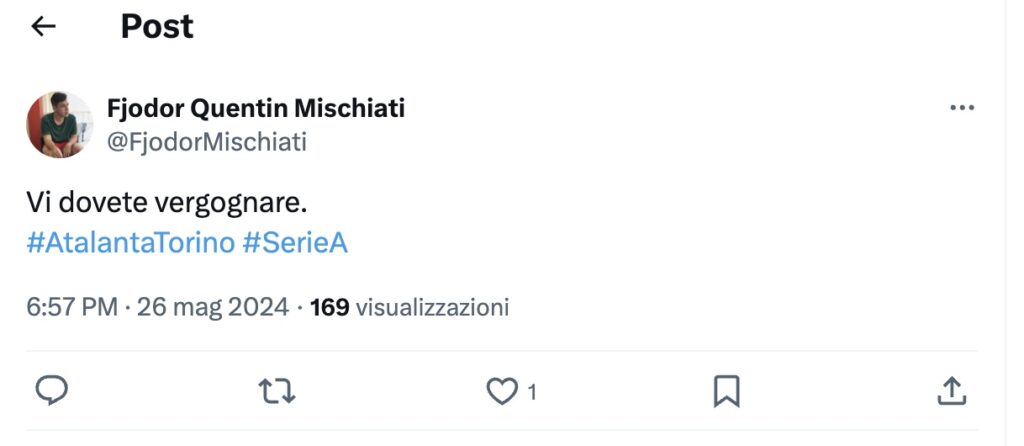Viewport: 1024px width, 446px height.
Task: Click the visualizzazioni label
Action: [432, 307]
